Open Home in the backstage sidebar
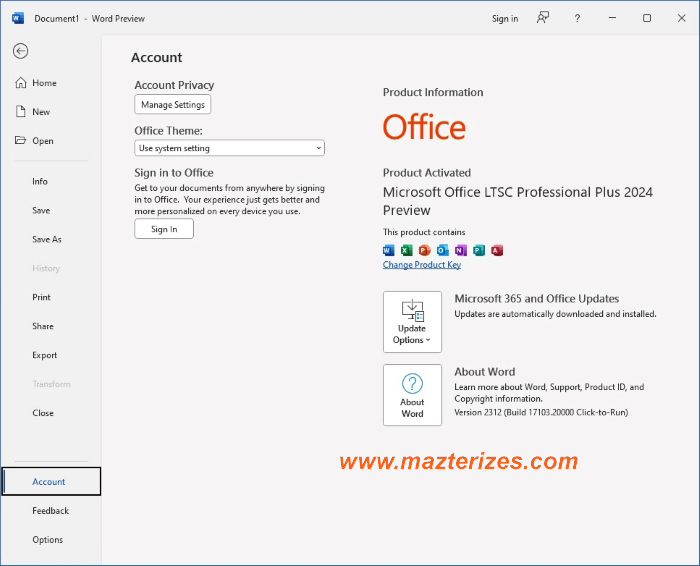This screenshot has height=566, width=700. [x=51, y=83]
